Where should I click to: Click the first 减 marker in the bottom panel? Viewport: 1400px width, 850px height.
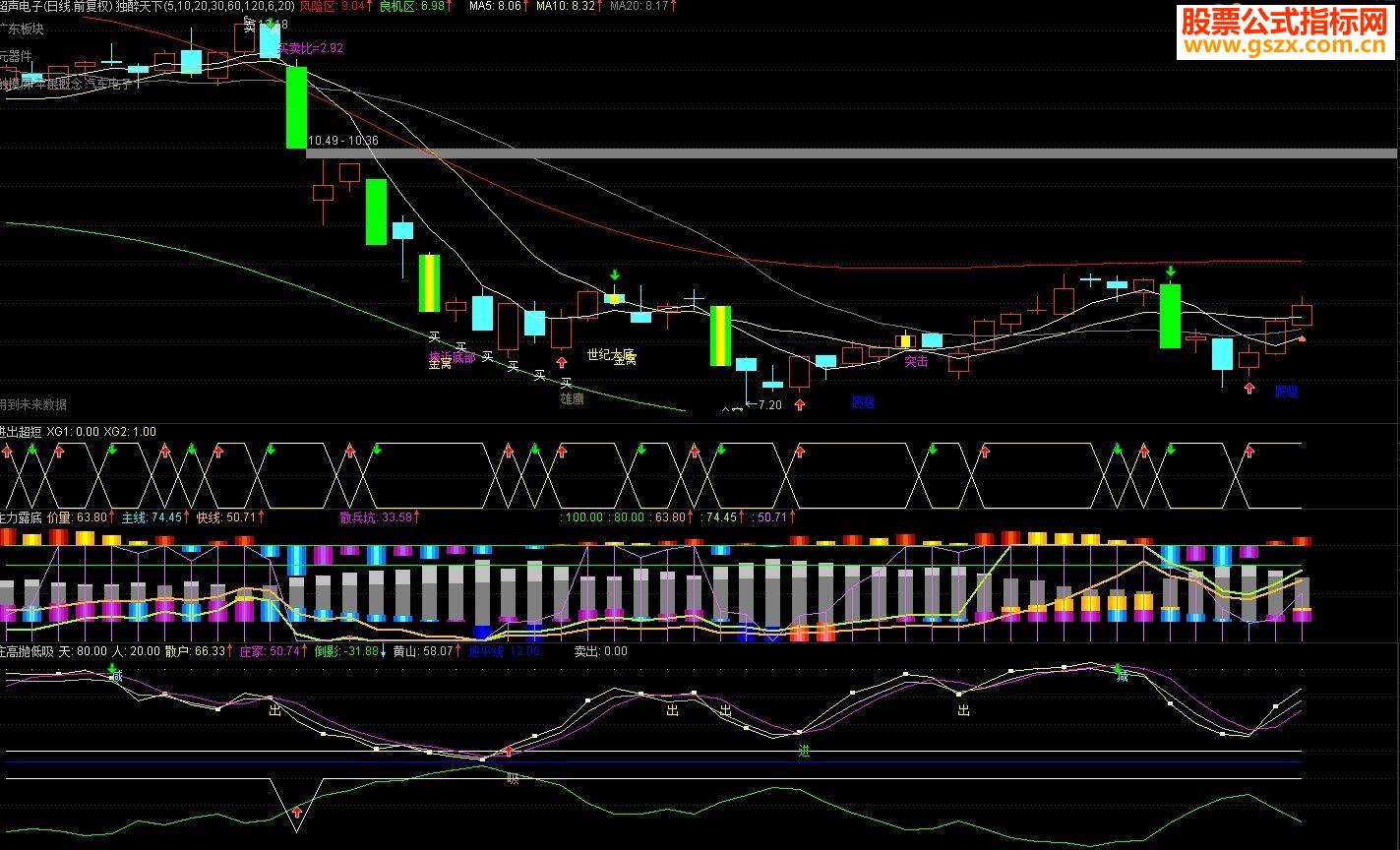tap(117, 677)
